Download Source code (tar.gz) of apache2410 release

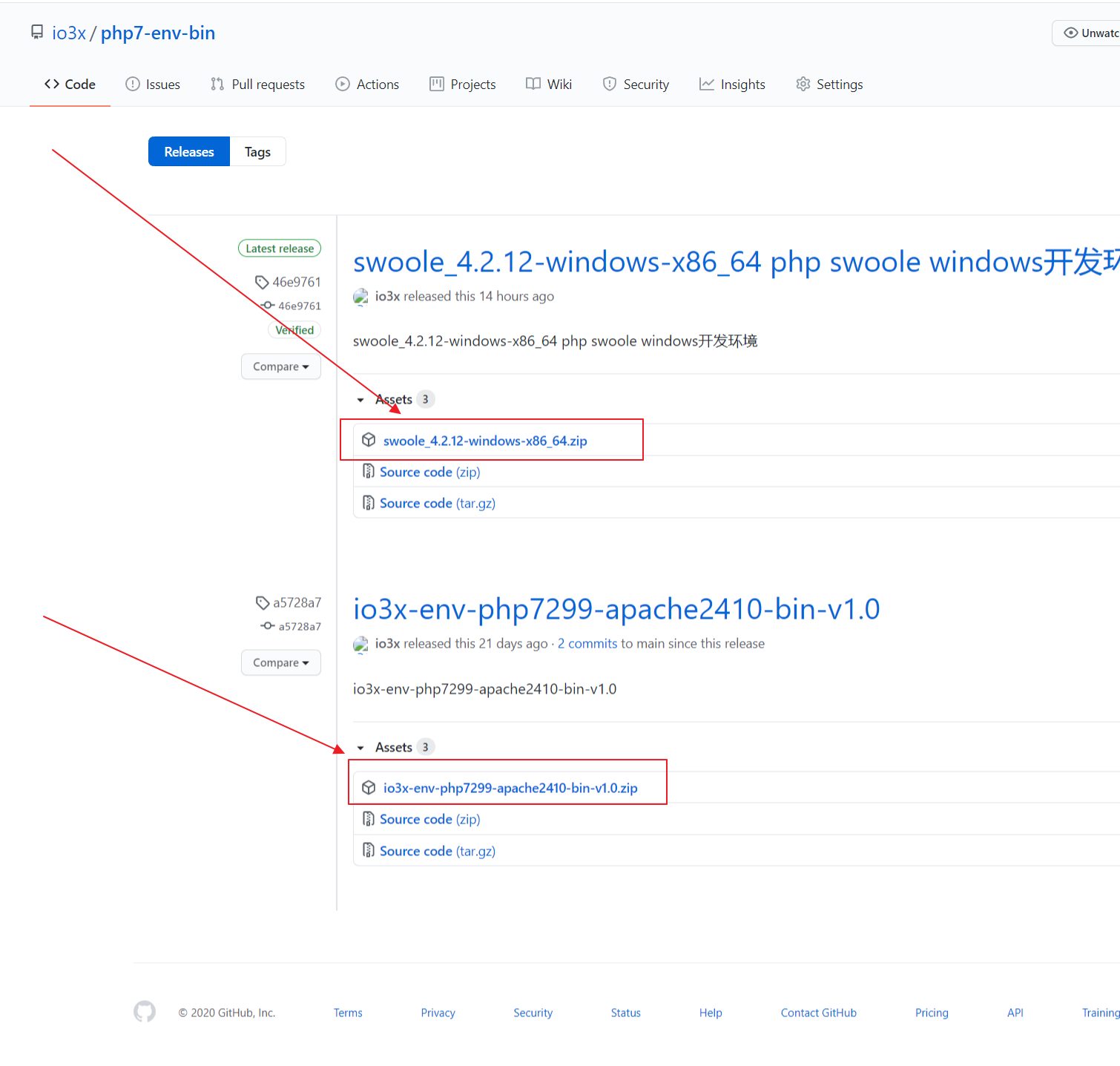coord(438,851)
